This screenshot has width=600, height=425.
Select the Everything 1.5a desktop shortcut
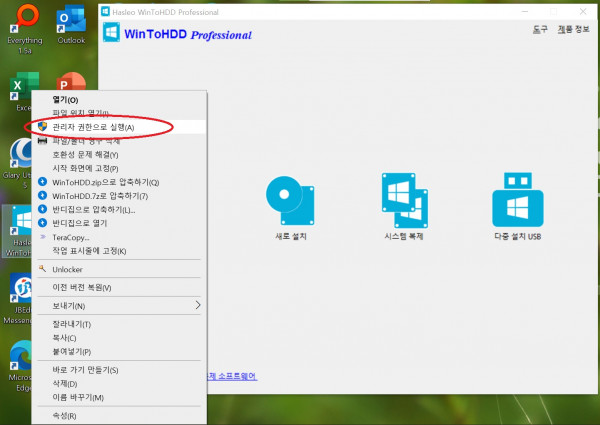[x=25, y=29]
